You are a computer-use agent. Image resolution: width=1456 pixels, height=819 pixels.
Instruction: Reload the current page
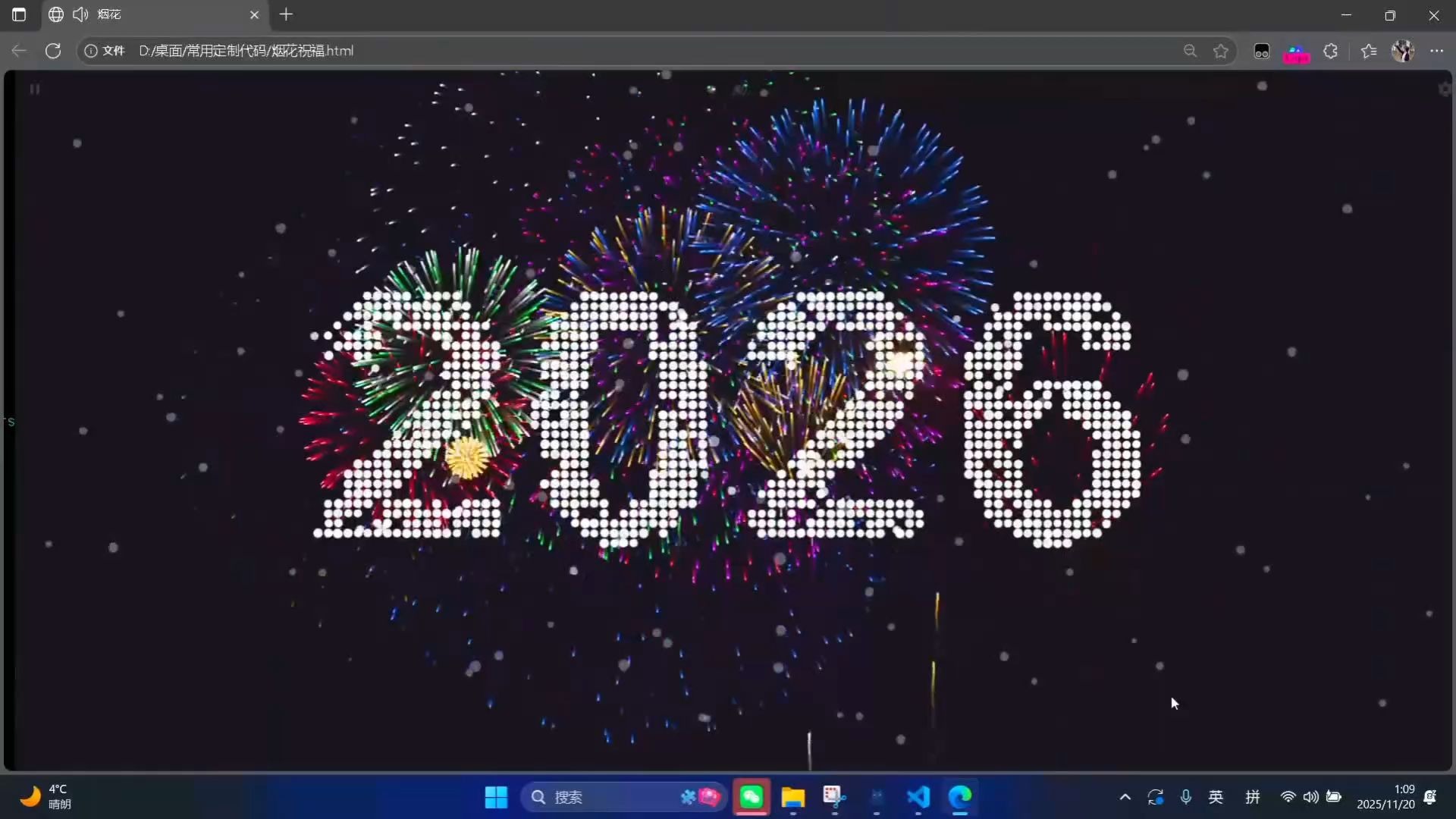53,51
